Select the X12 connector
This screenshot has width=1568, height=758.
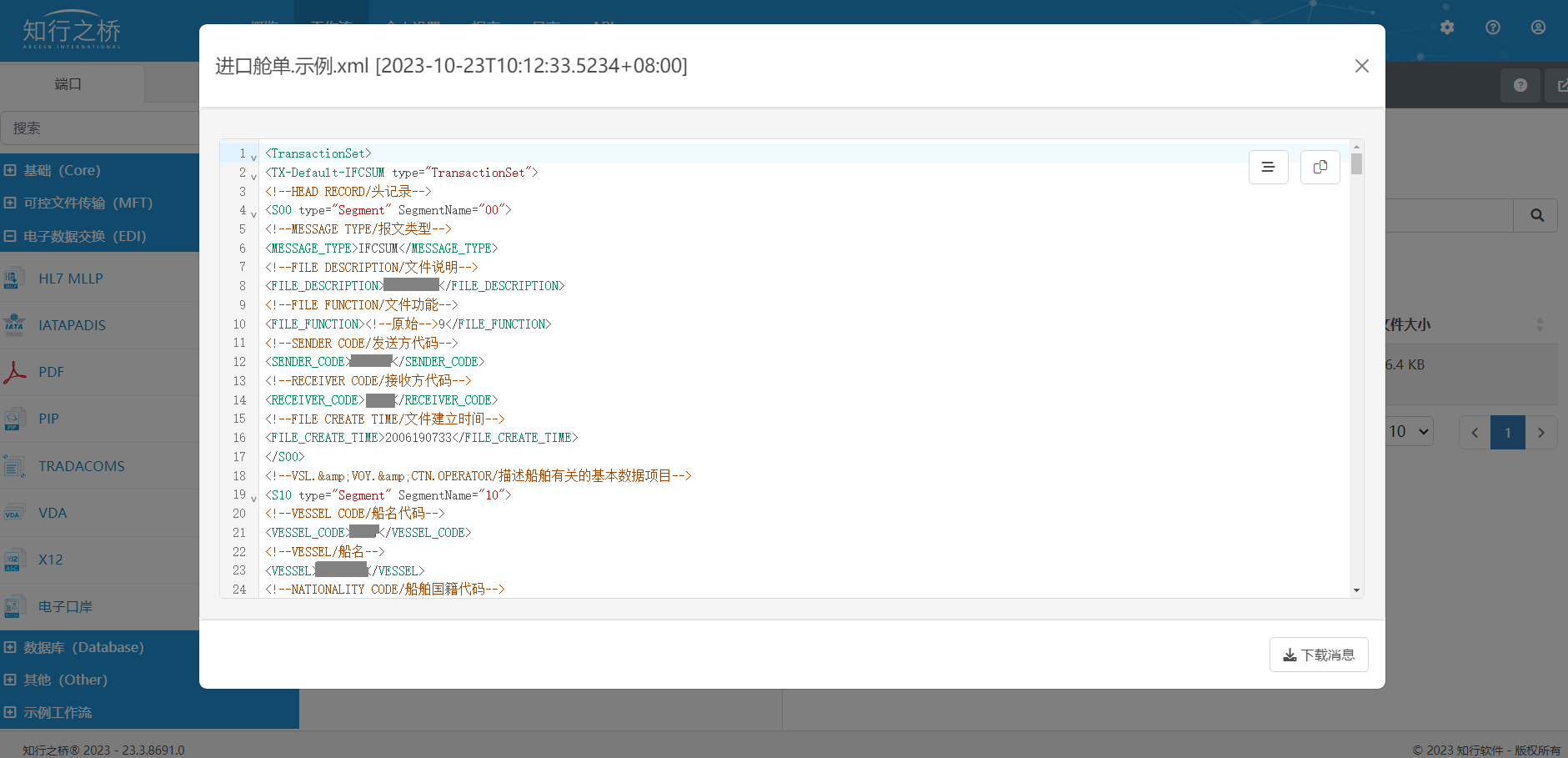point(50,560)
